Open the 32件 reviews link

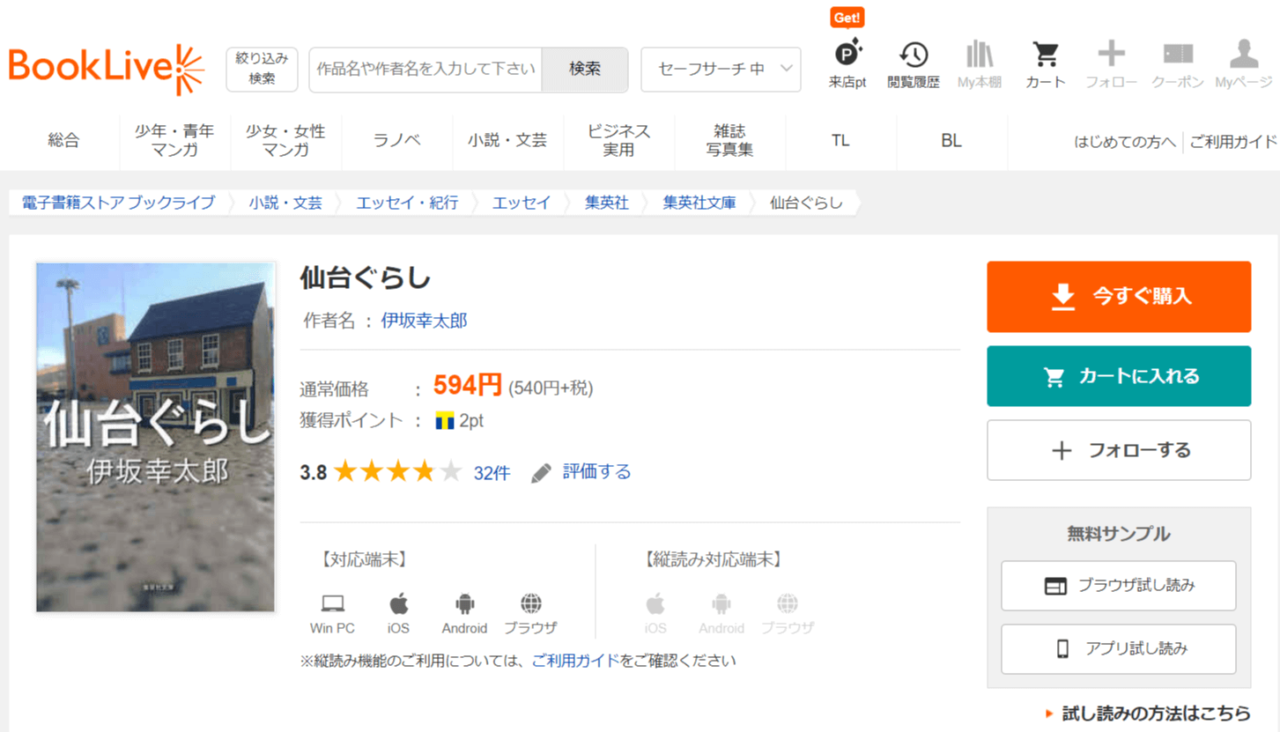pyautogui.click(x=492, y=473)
